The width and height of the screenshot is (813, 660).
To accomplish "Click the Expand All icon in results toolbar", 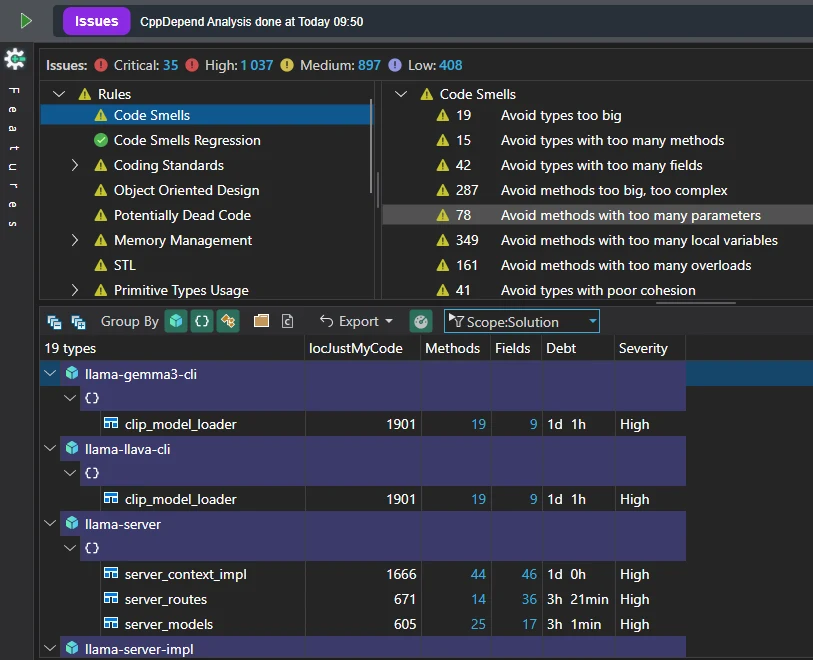I will coord(78,322).
